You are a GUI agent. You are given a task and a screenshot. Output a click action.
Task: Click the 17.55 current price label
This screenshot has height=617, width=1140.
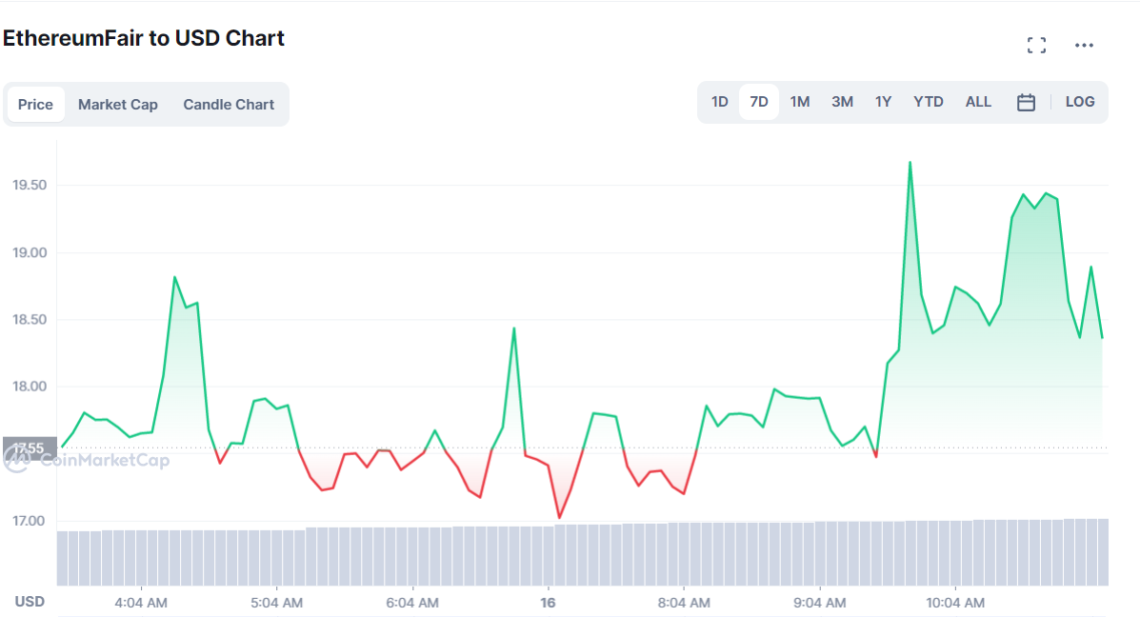[28, 448]
